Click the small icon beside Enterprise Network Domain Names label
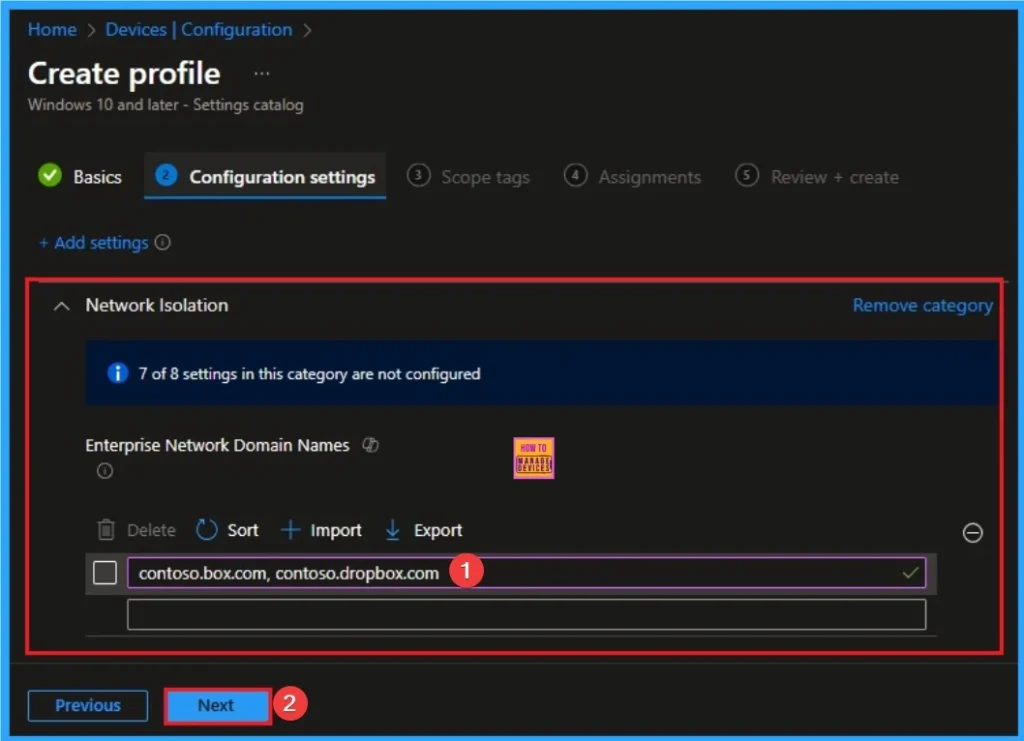Screen dimensions: 1024x741 pyautogui.click(x=370, y=445)
